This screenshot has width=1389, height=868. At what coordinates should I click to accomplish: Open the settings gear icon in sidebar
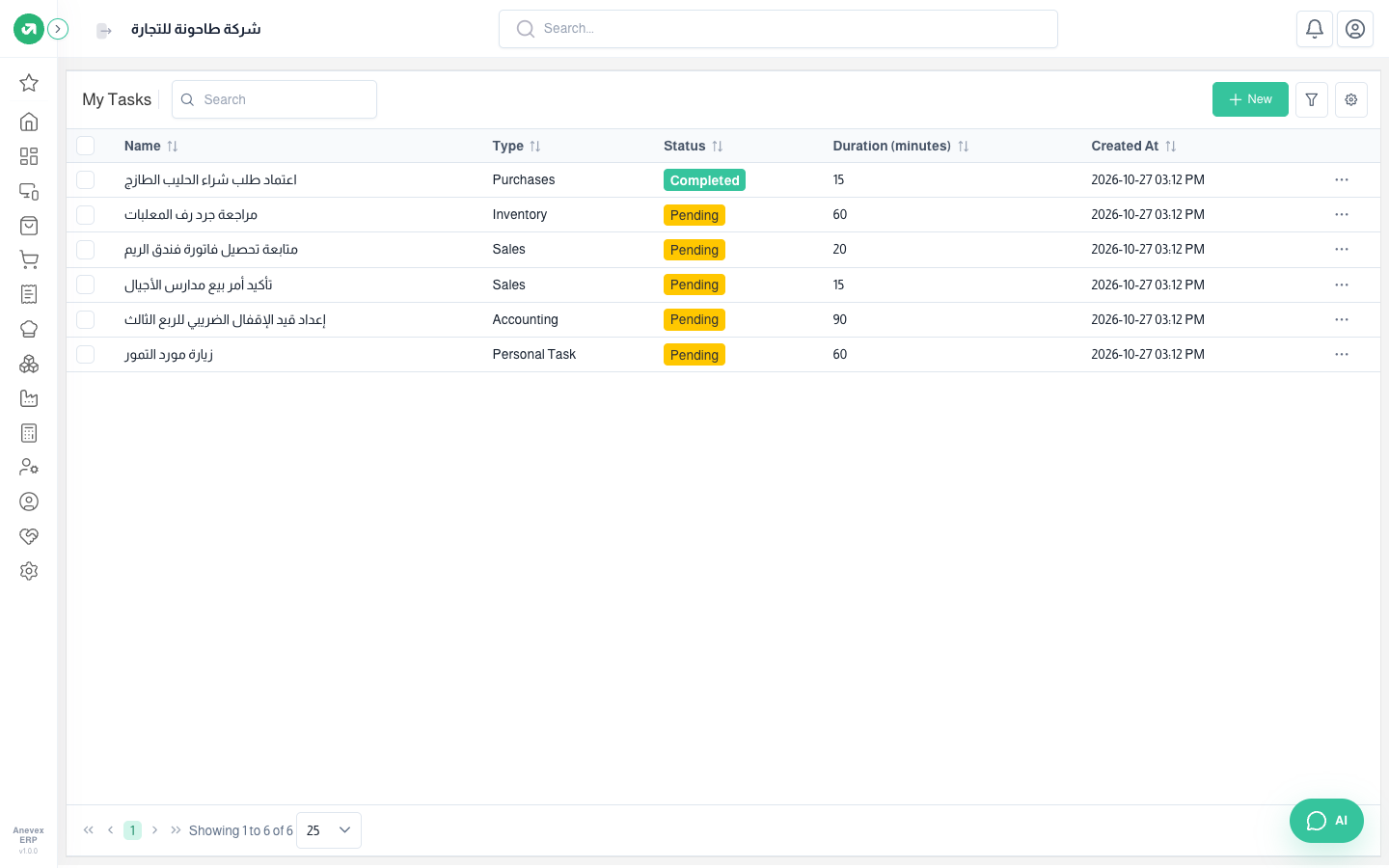(29, 571)
